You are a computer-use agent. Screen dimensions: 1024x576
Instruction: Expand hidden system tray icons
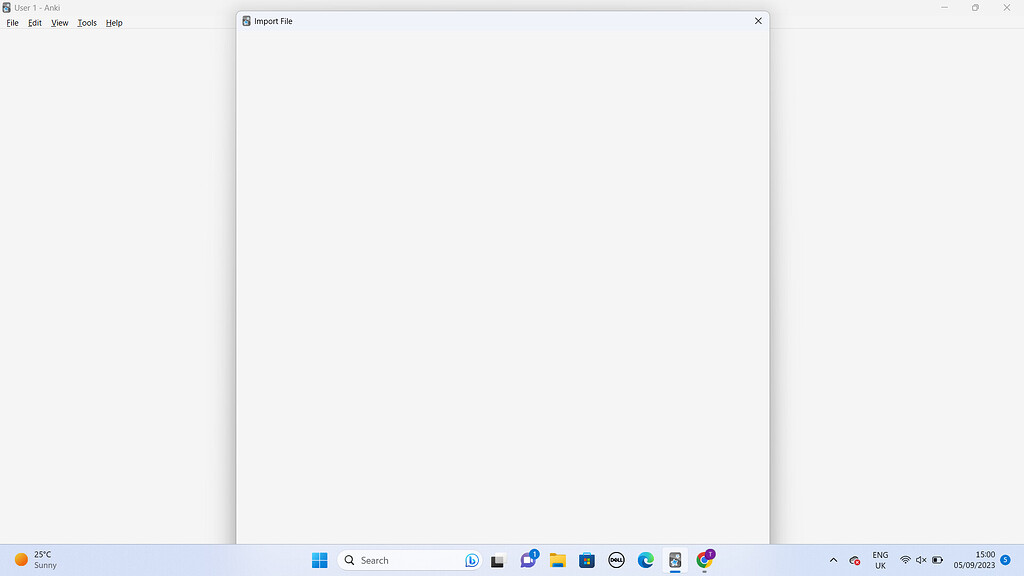pyautogui.click(x=832, y=560)
